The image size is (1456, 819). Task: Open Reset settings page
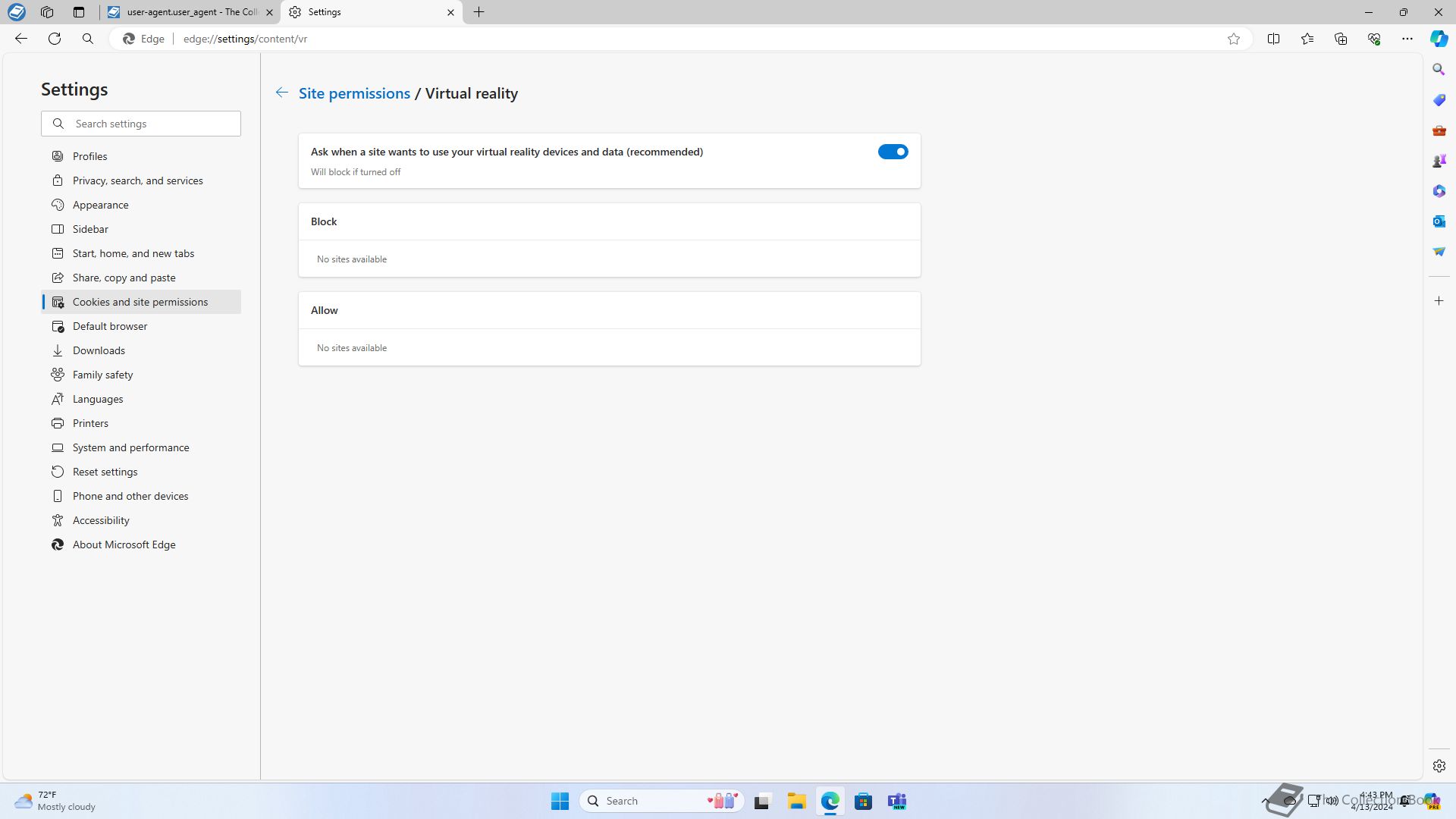(141, 472)
